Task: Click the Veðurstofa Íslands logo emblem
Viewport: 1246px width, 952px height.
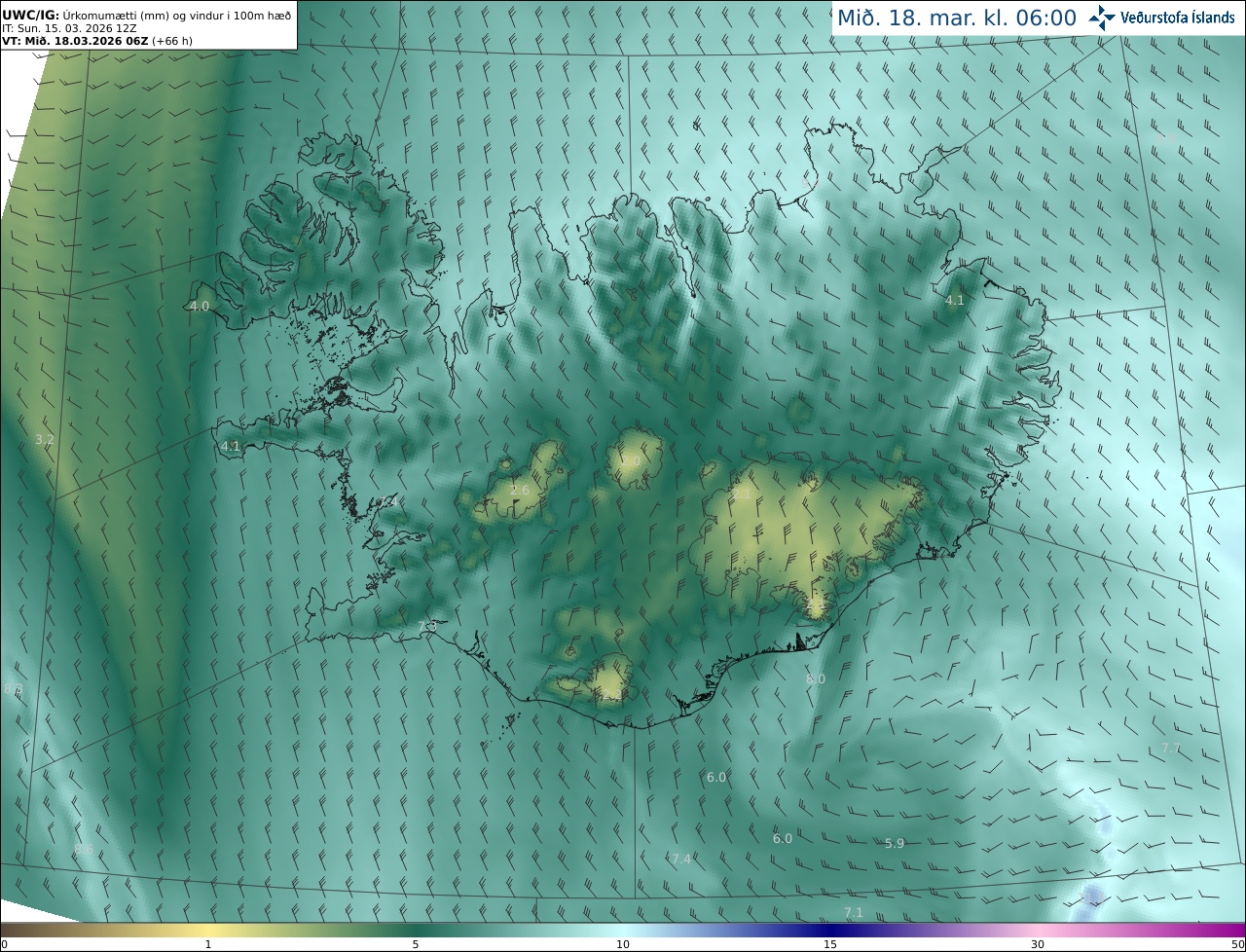Action: click(x=1102, y=18)
